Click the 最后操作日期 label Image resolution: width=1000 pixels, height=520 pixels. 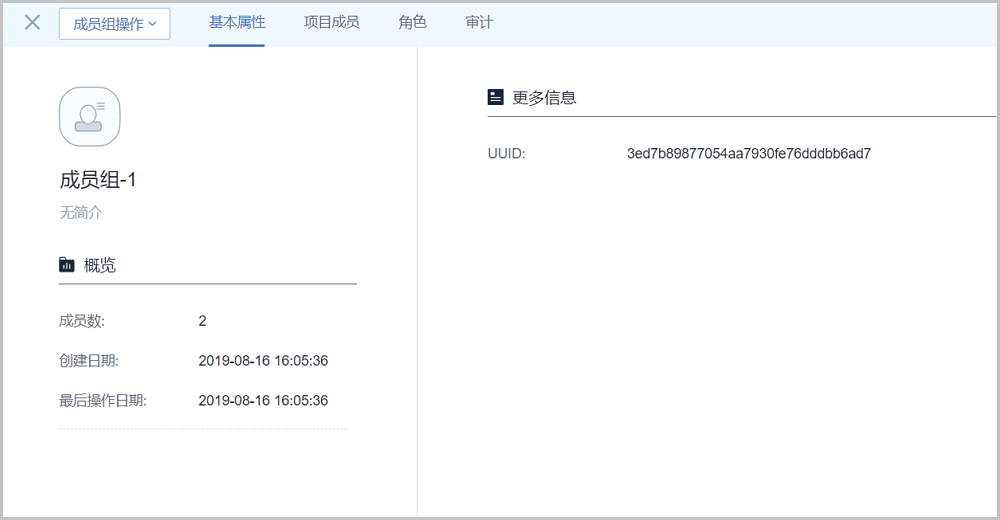pos(103,401)
